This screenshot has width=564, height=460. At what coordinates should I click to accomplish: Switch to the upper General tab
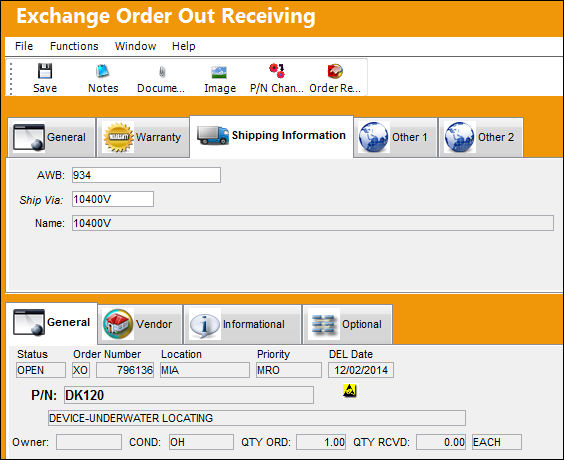tap(51, 137)
